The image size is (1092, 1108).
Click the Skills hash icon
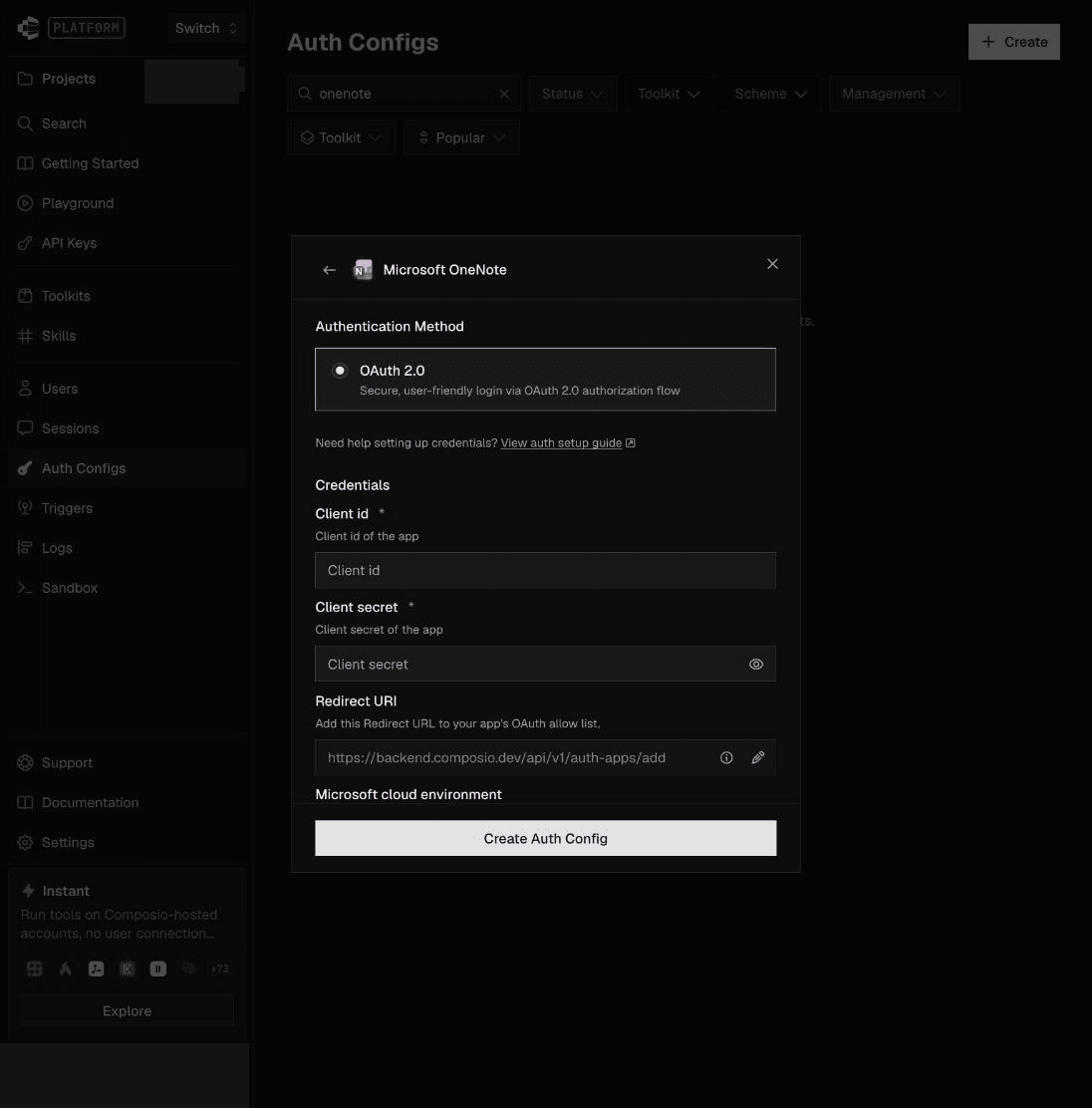tap(25, 336)
